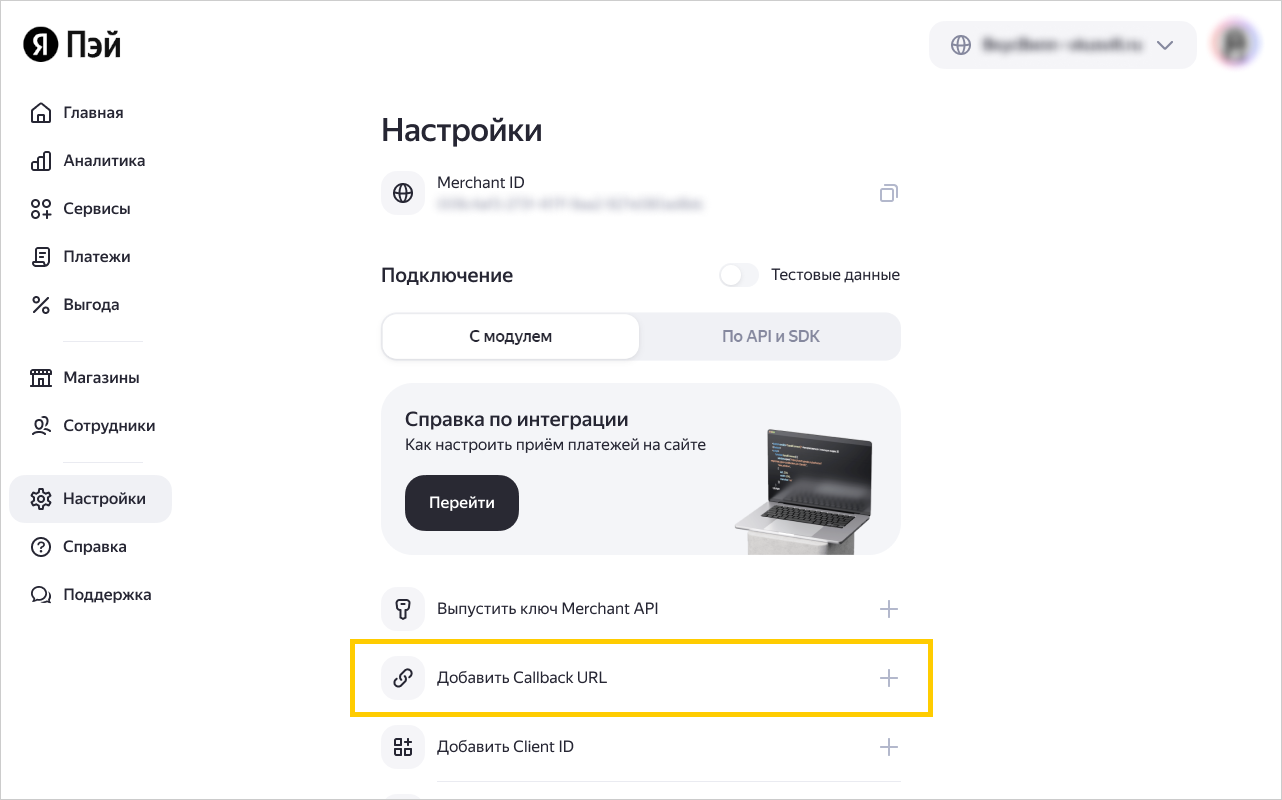Image resolution: width=1282 pixels, height=800 pixels.
Task: Copy the Merchant ID with the copy icon
Action: (x=888, y=193)
